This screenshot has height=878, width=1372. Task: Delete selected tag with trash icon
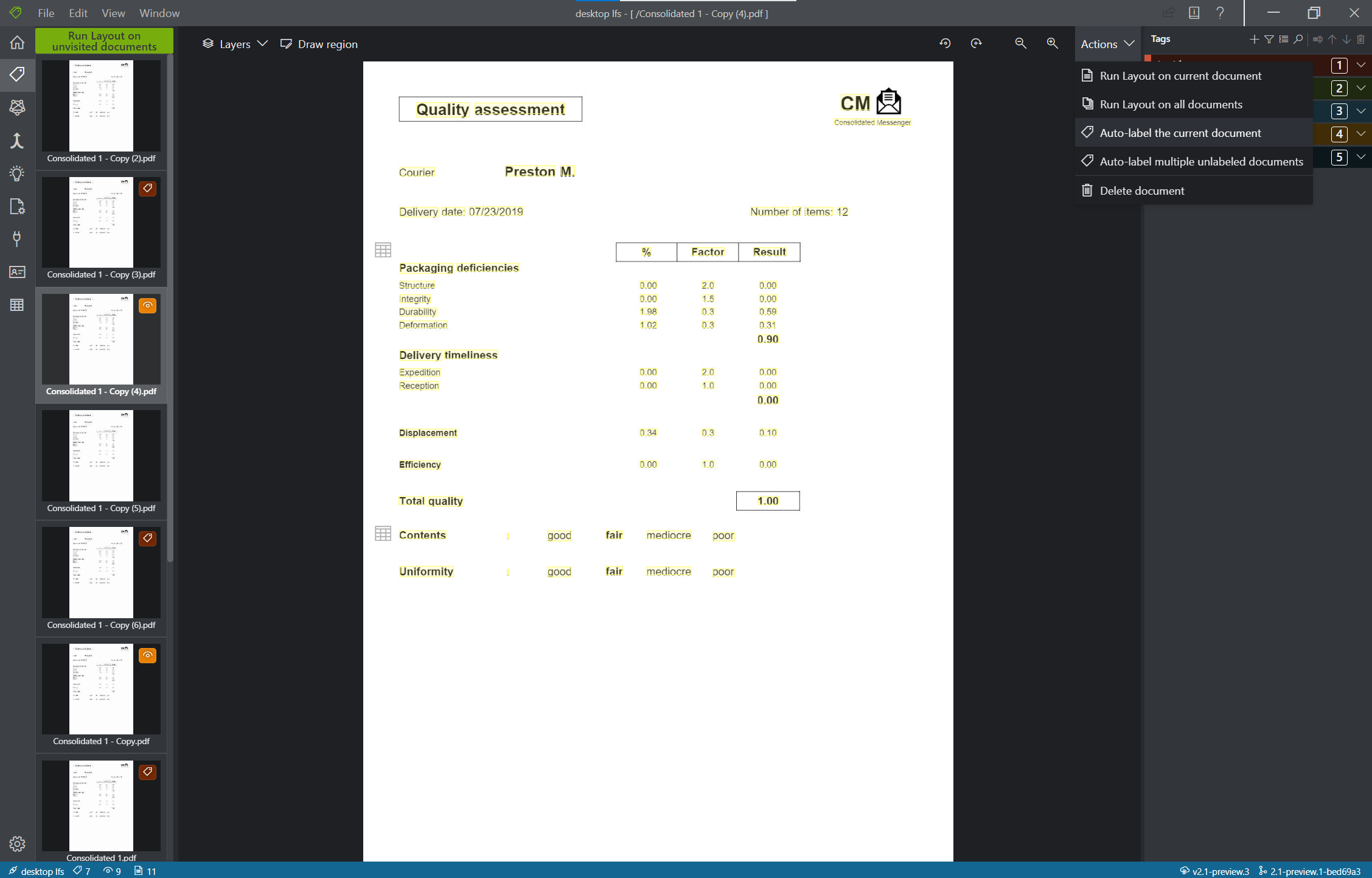point(1360,39)
